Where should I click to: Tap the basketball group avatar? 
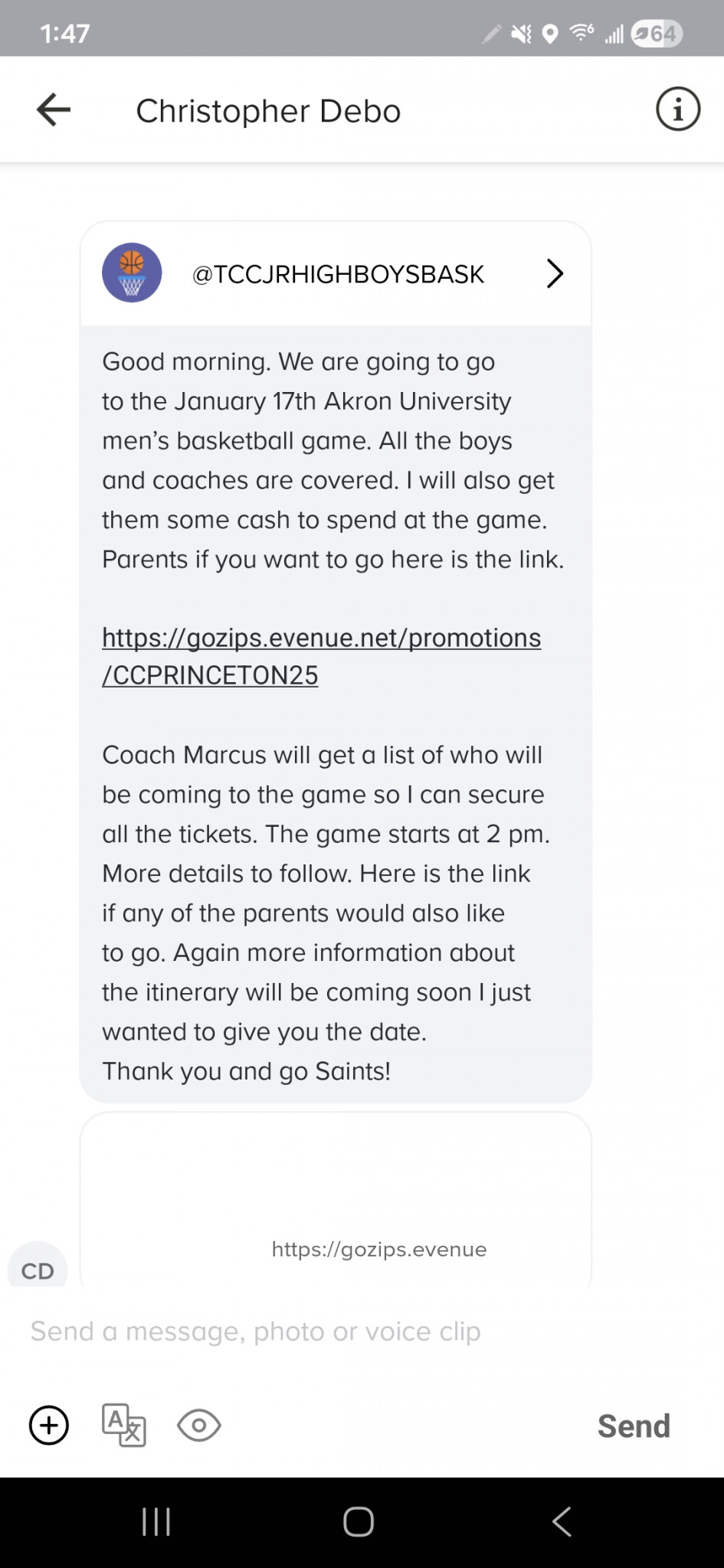coord(132,273)
